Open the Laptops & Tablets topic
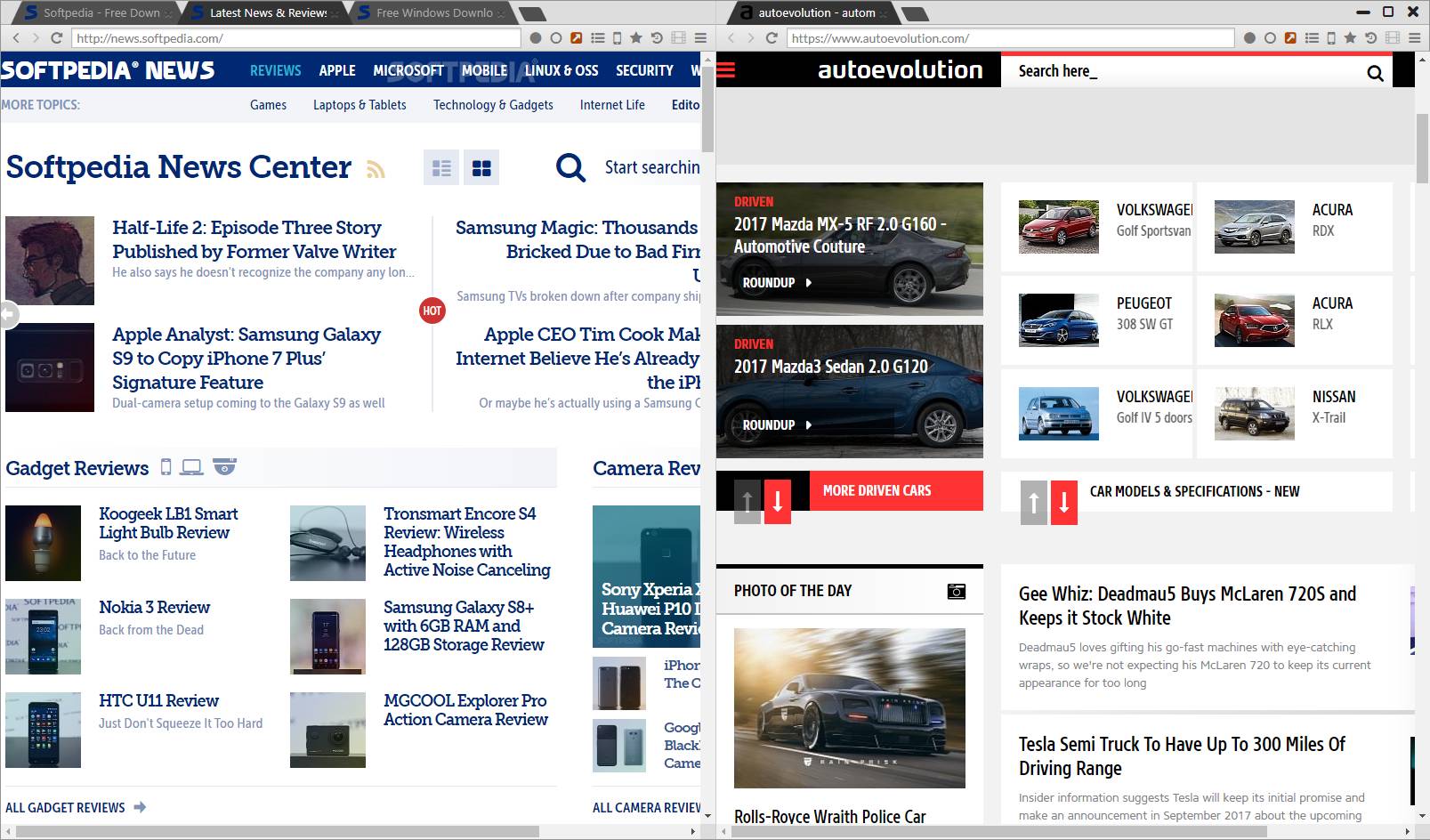This screenshot has width=1430, height=840. coord(360,105)
